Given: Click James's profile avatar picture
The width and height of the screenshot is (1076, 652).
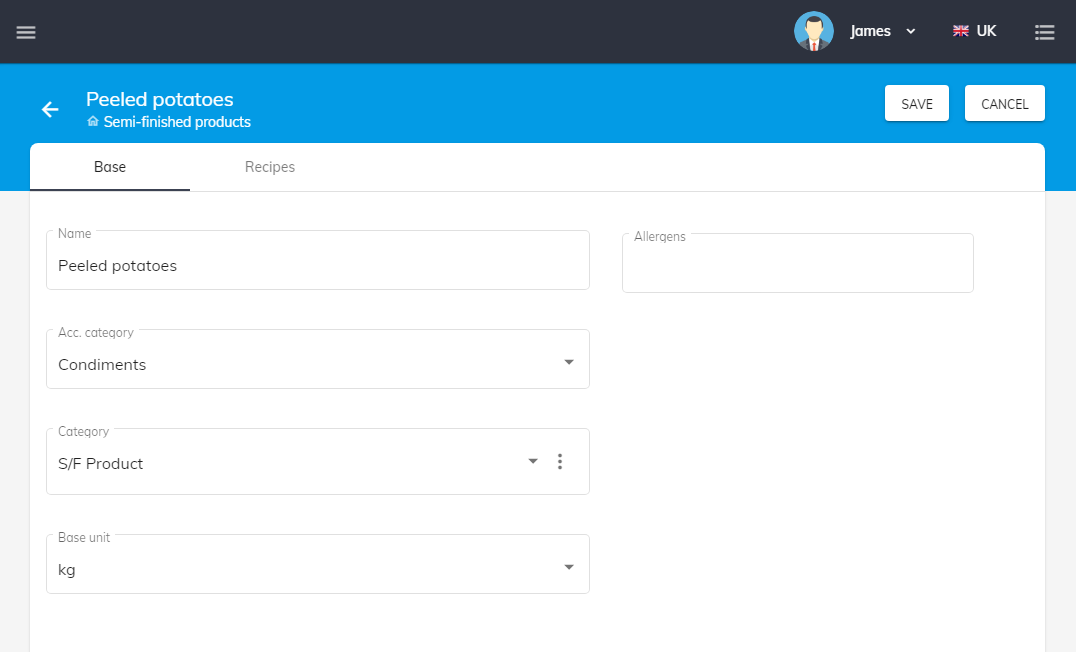Looking at the screenshot, I should (x=813, y=31).
